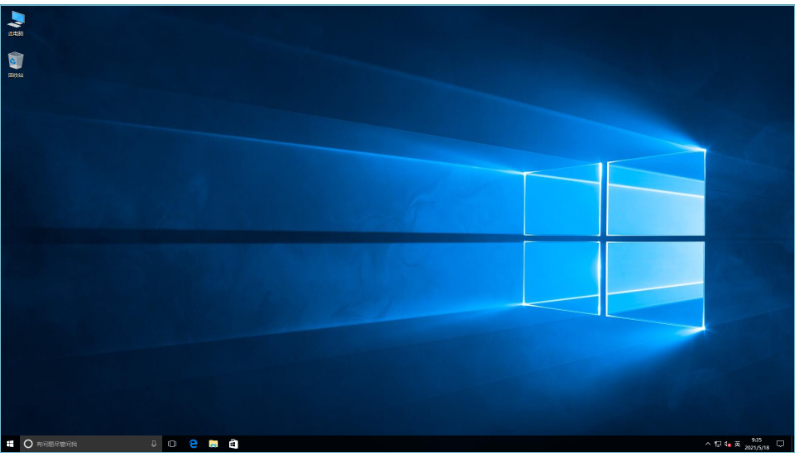Toggle the input method language indicator

[x=738, y=443]
